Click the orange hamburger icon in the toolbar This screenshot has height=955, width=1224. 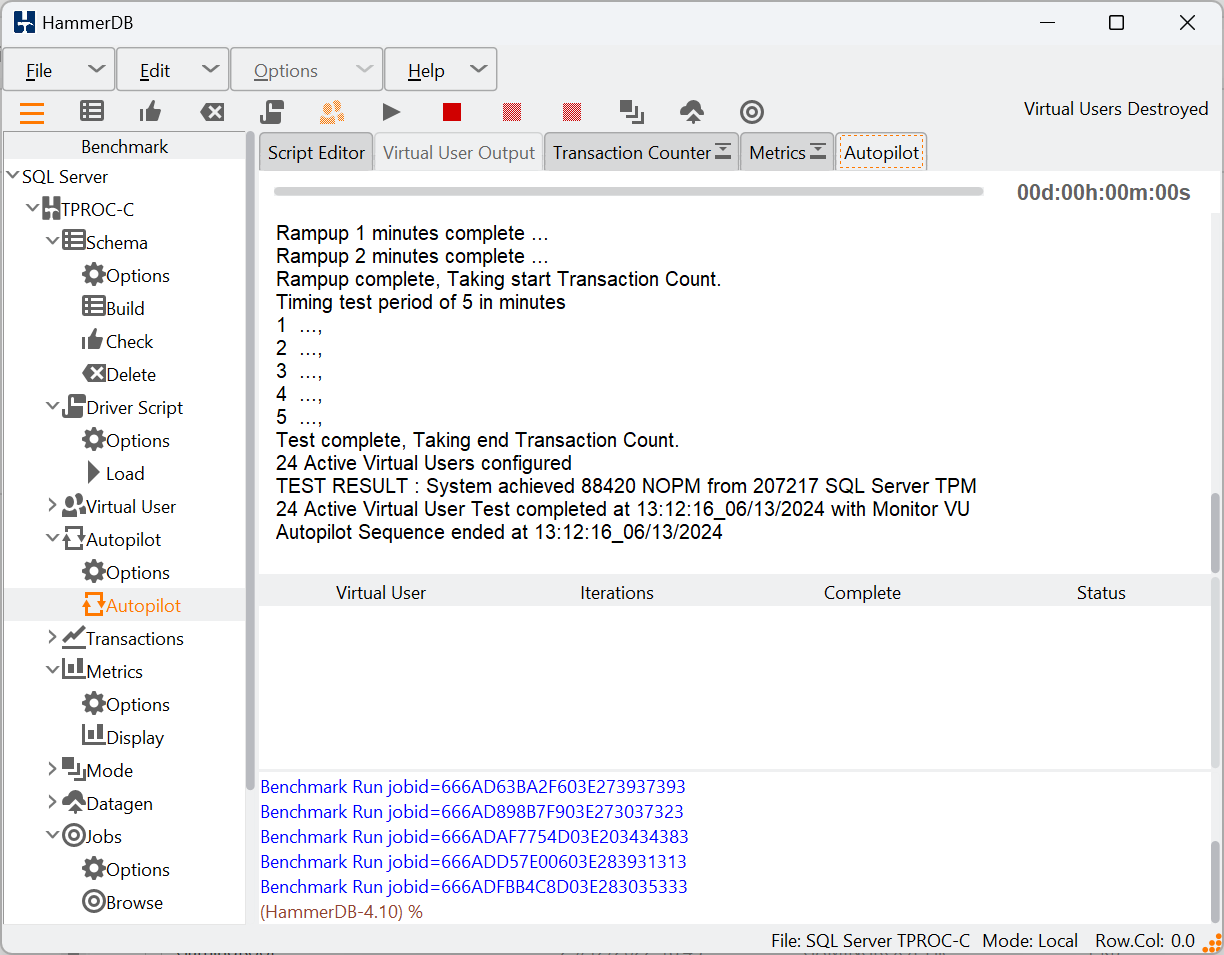click(32, 111)
